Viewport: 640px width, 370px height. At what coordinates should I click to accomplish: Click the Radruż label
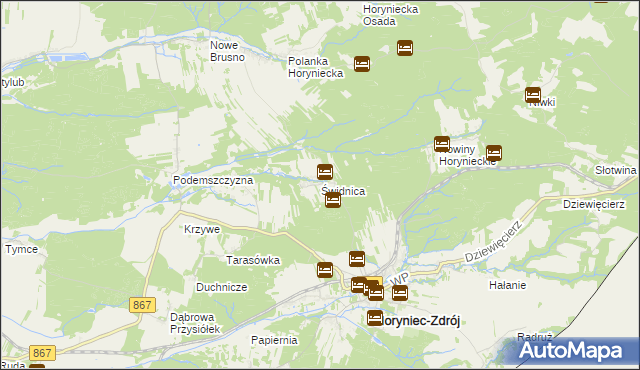tap(534, 337)
